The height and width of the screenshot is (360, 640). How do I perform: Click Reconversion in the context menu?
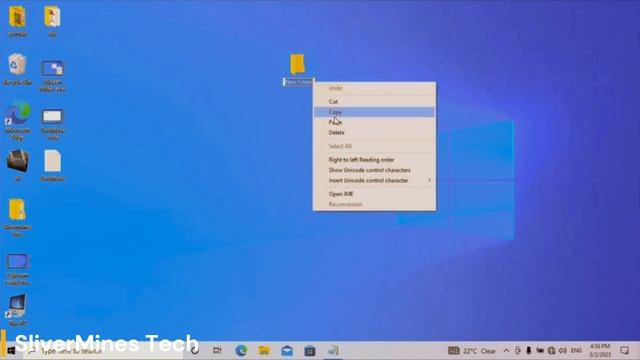[374, 204]
